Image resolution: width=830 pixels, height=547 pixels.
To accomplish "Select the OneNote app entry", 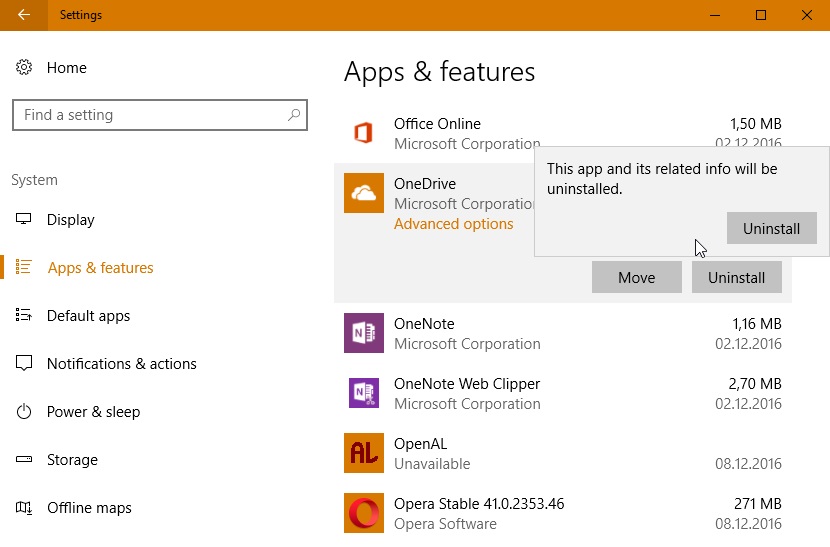I will (563, 333).
